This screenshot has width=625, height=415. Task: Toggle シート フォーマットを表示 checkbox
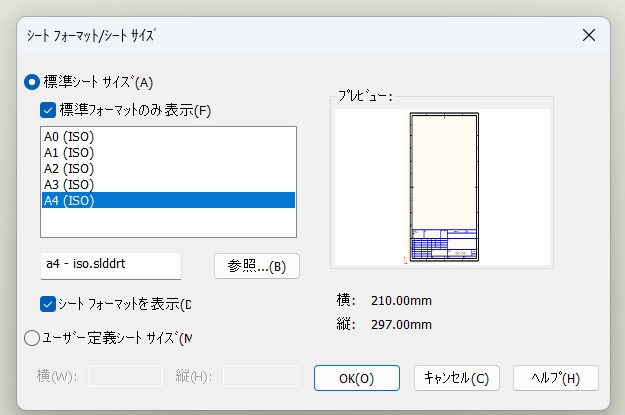[x=48, y=304]
